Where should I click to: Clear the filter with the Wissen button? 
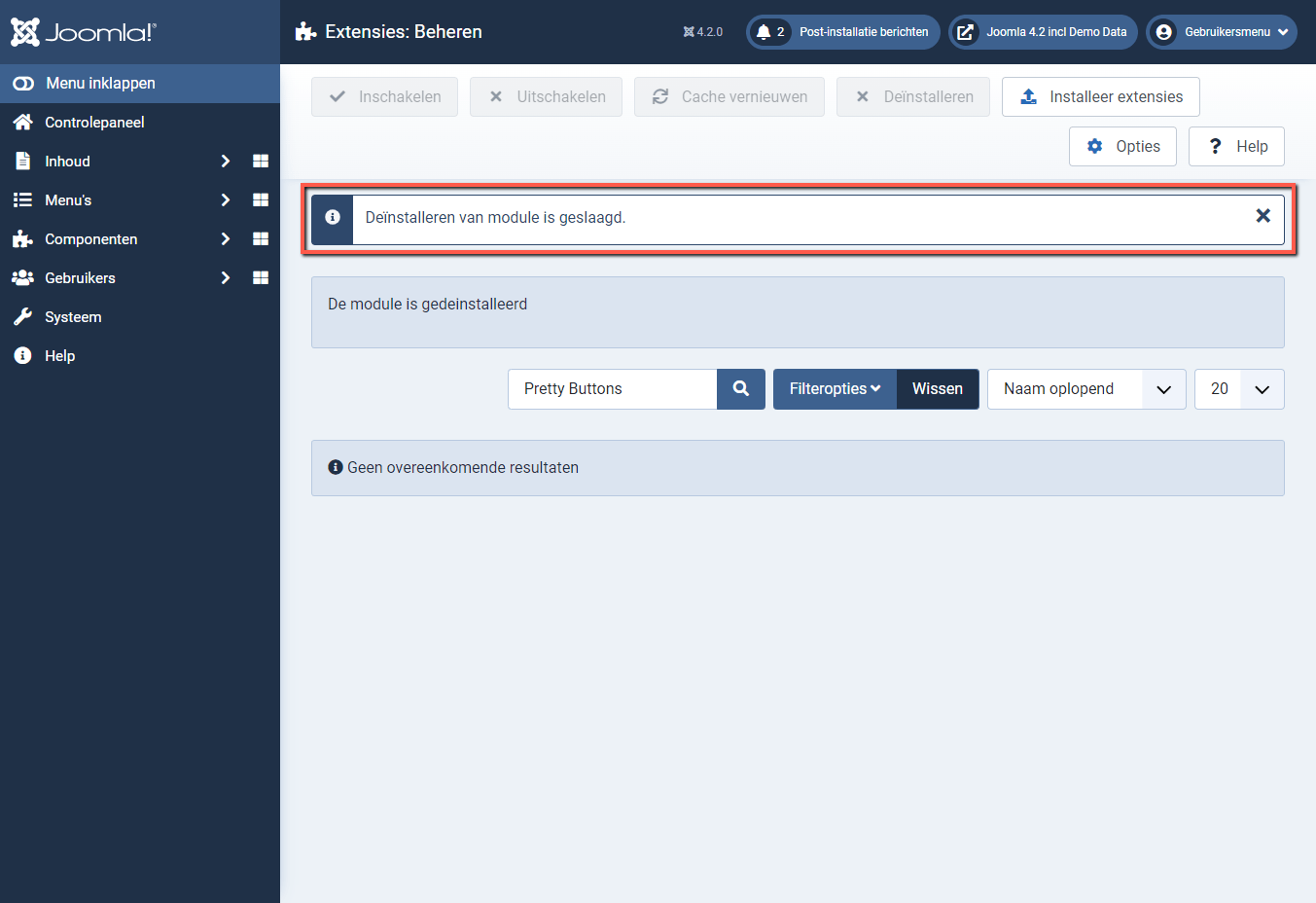pos(937,388)
